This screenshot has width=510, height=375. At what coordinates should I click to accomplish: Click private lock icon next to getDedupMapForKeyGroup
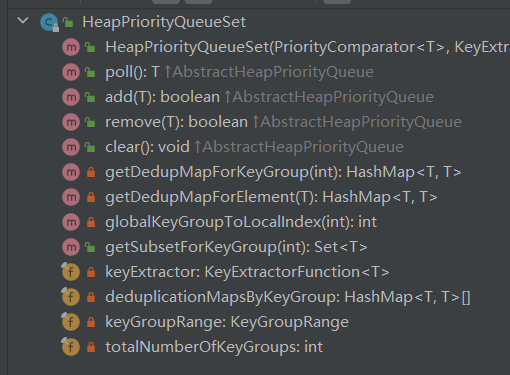[x=91, y=172]
